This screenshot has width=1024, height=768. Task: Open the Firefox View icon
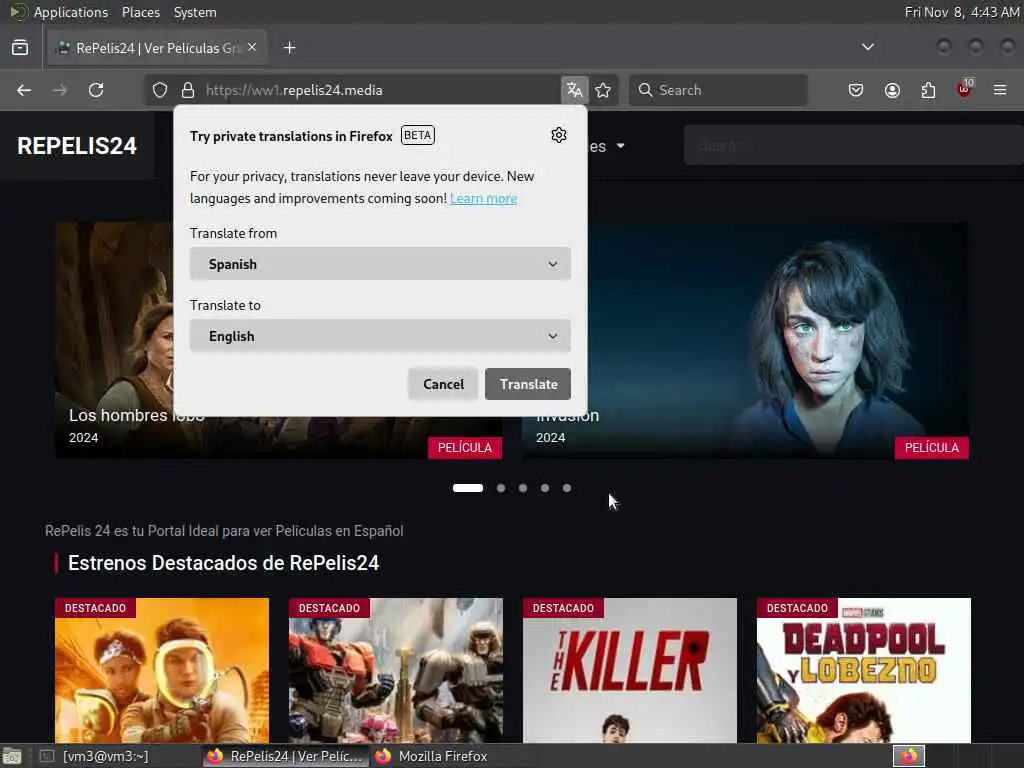point(20,48)
